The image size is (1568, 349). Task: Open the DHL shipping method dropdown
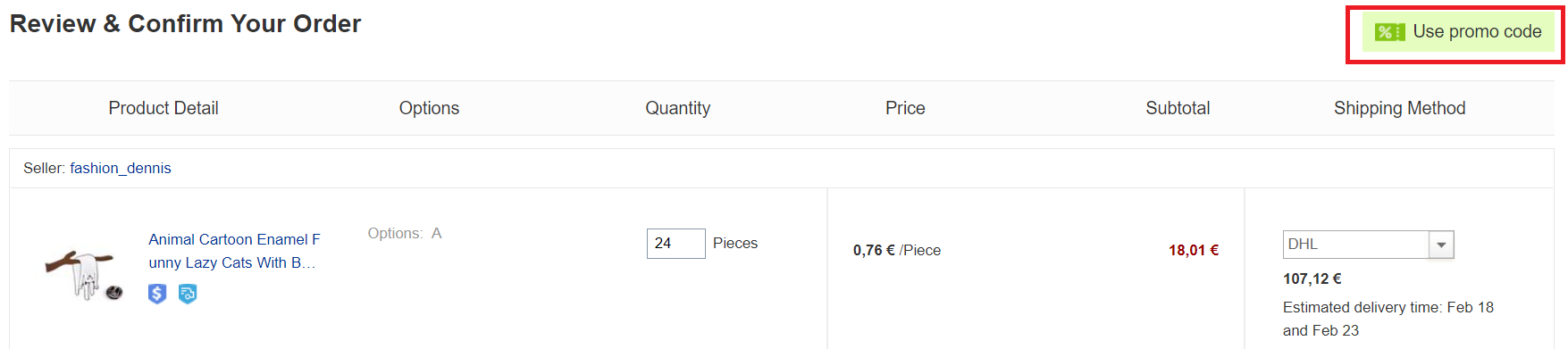[x=1368, y=245]
